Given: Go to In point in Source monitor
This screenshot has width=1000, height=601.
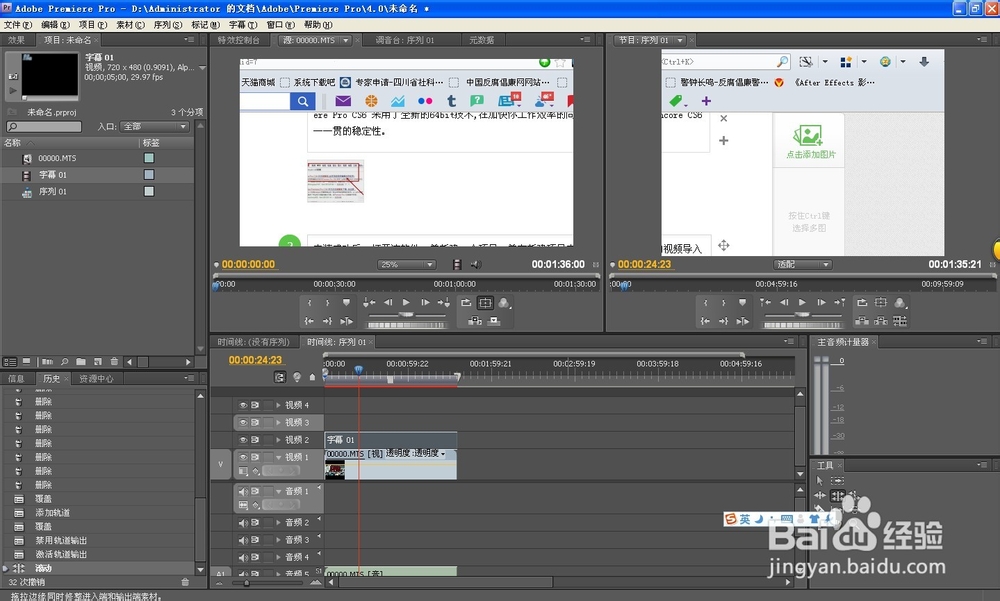Looking at the screenshot, I should (309, 321).
